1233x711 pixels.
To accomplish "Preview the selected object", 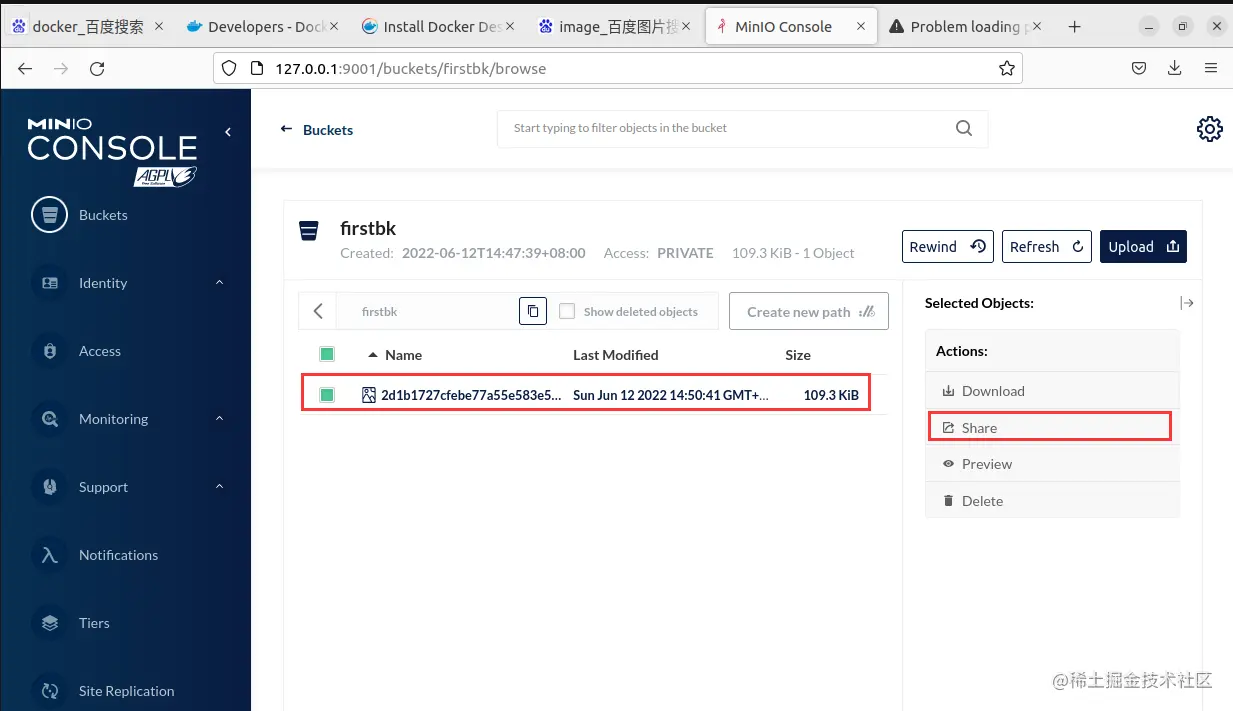I will point(1052,464).
